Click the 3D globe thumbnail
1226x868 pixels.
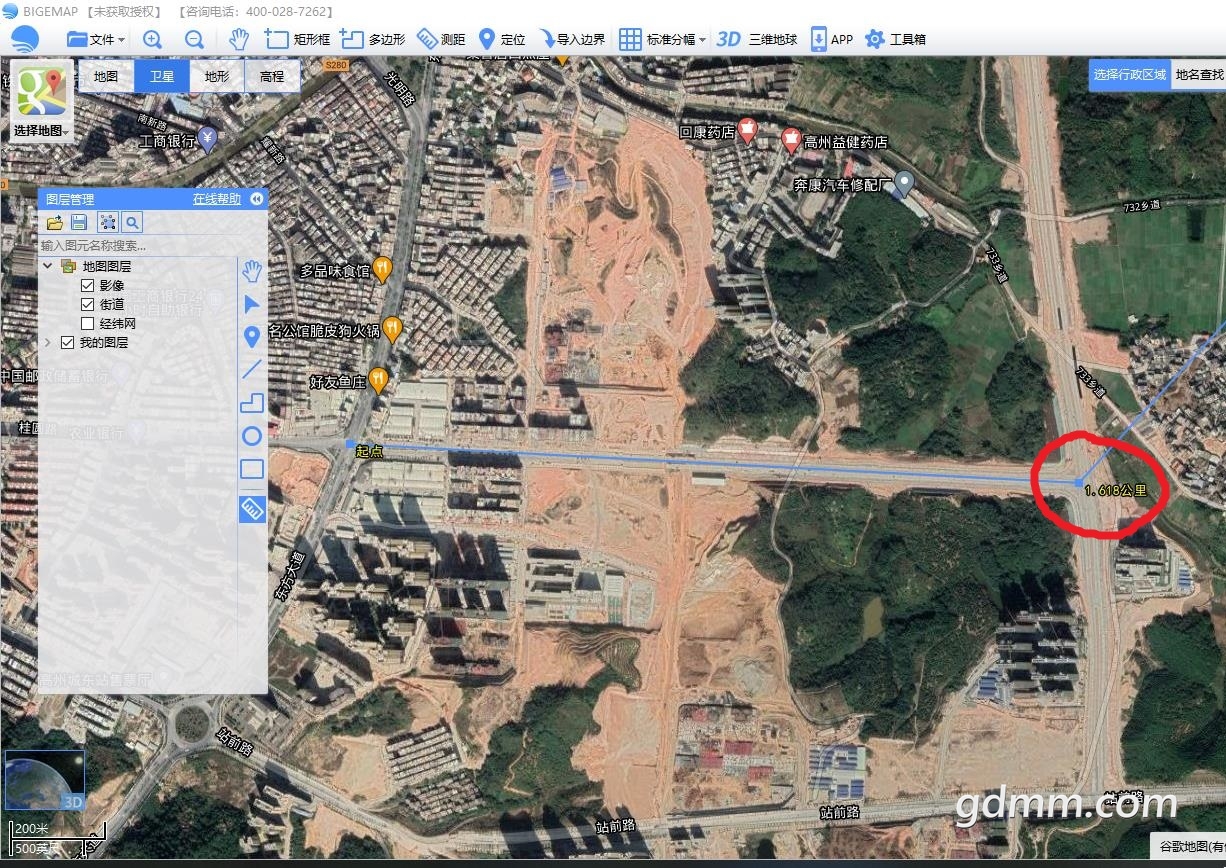[45, 780]
